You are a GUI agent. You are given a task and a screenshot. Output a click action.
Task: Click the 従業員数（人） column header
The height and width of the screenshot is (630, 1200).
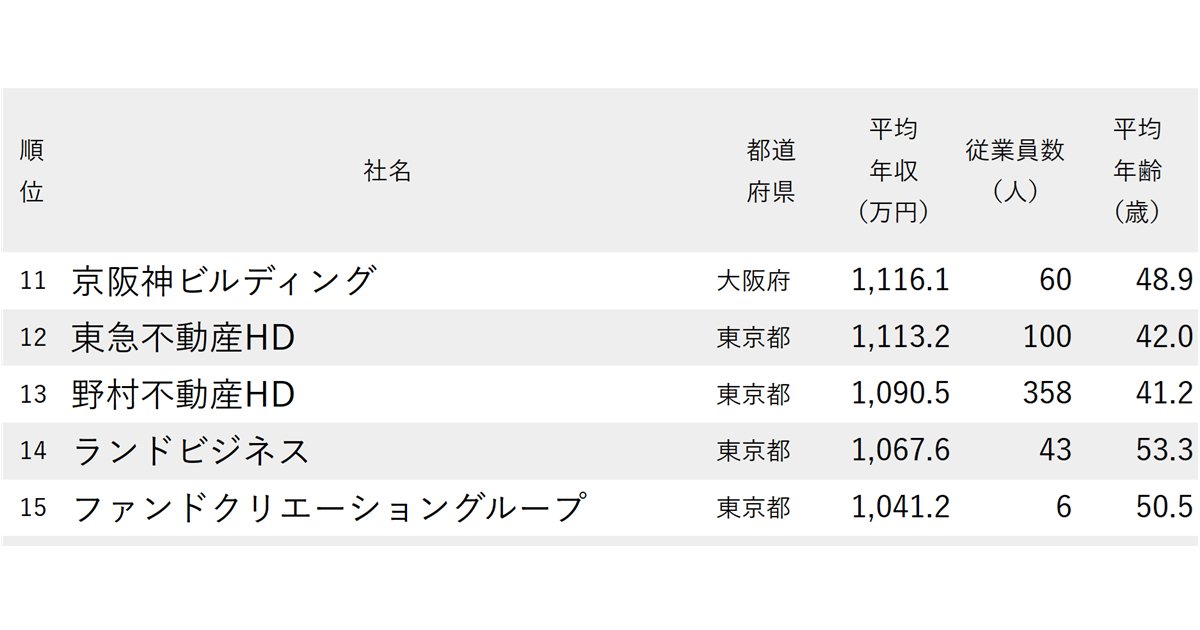click(x=1015, y=171)
